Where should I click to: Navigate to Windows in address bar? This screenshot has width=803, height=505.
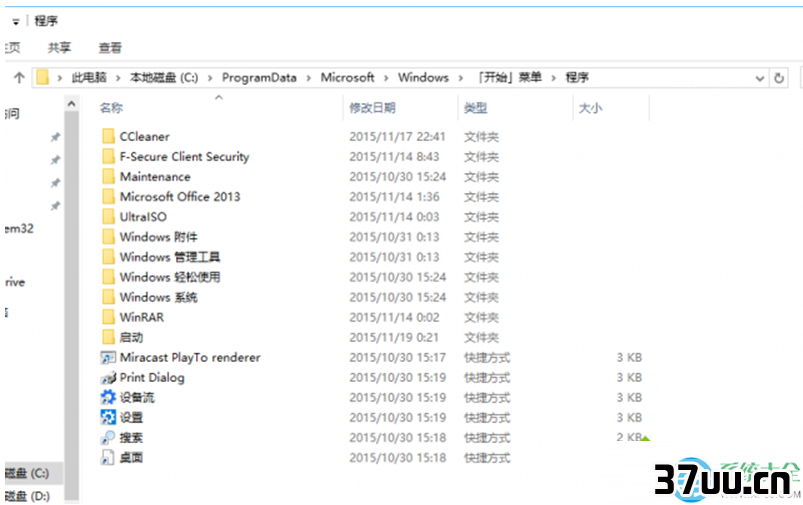(x=424, y=77)
